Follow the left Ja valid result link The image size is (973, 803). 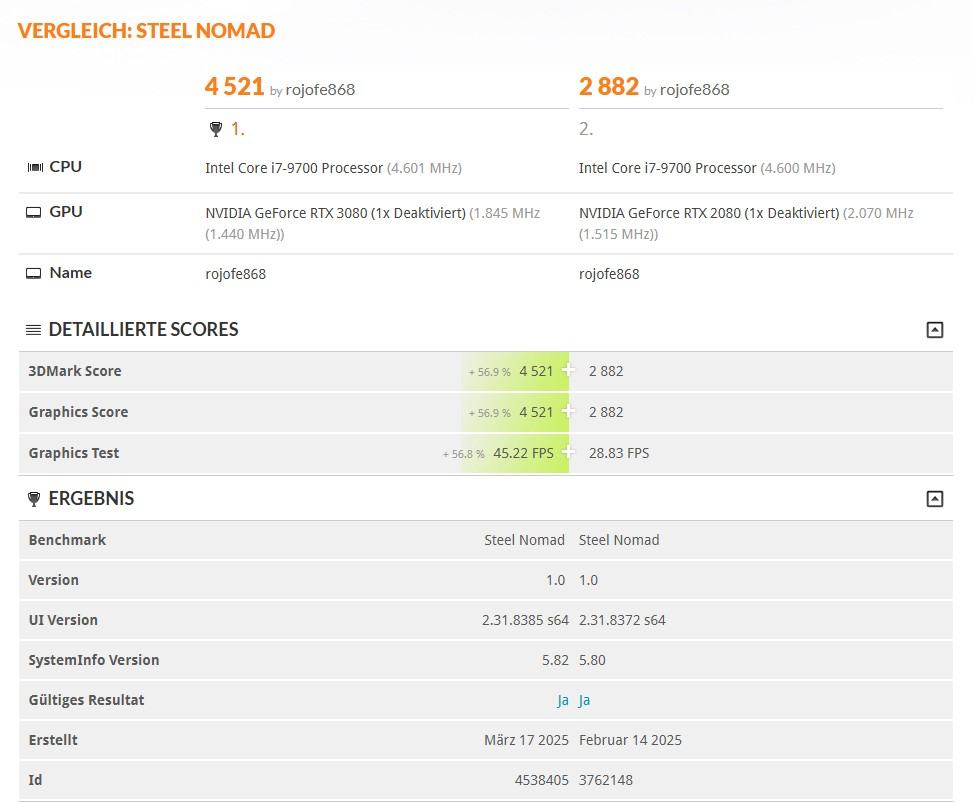563,700
